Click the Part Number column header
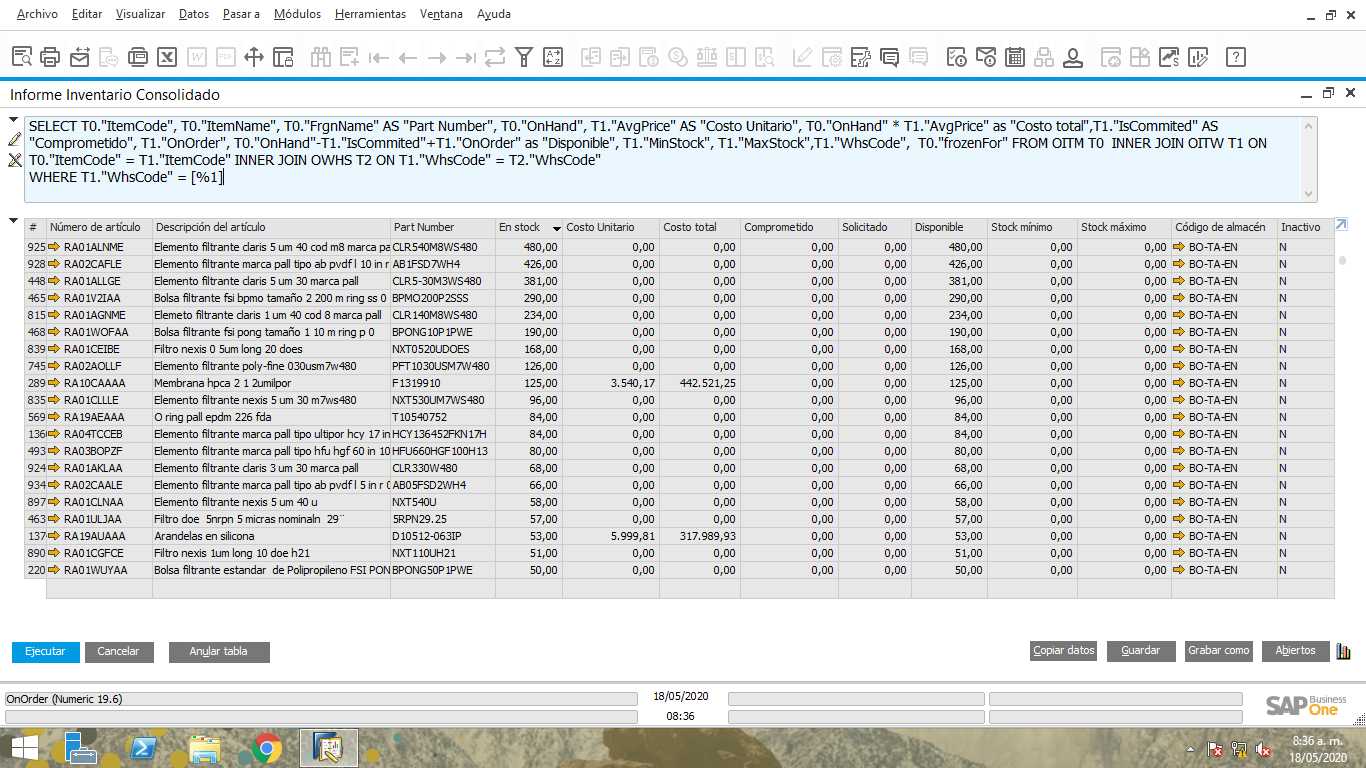 [443, 227]
